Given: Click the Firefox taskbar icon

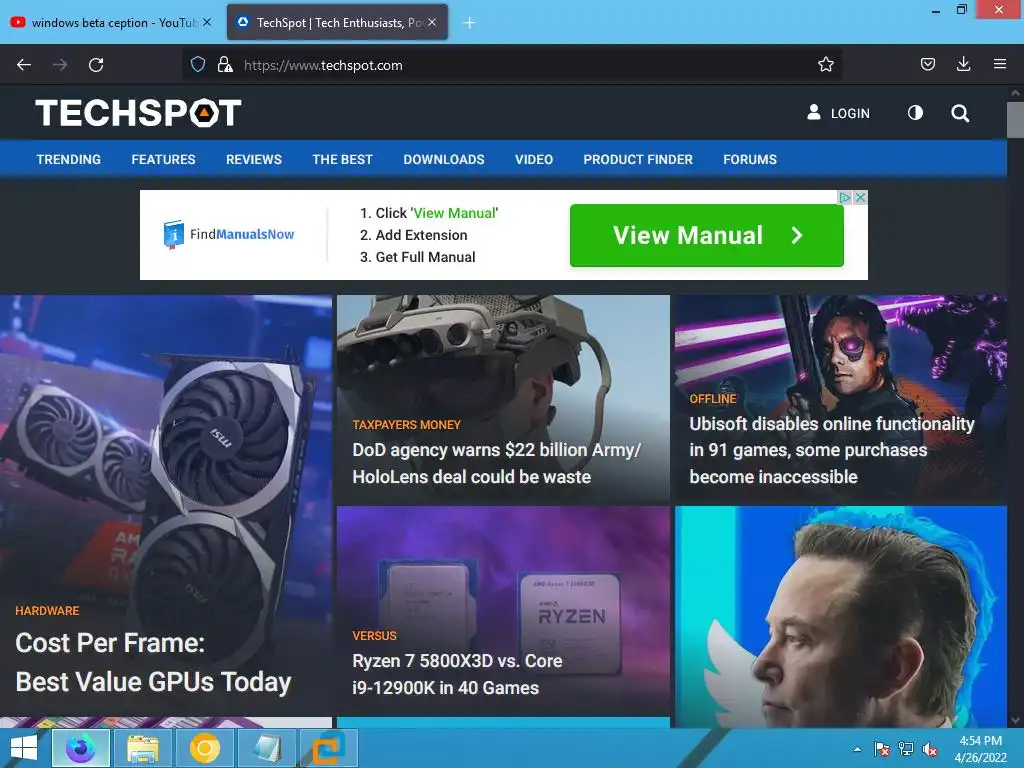Looking at the screenshot, I should pos(80,748).
